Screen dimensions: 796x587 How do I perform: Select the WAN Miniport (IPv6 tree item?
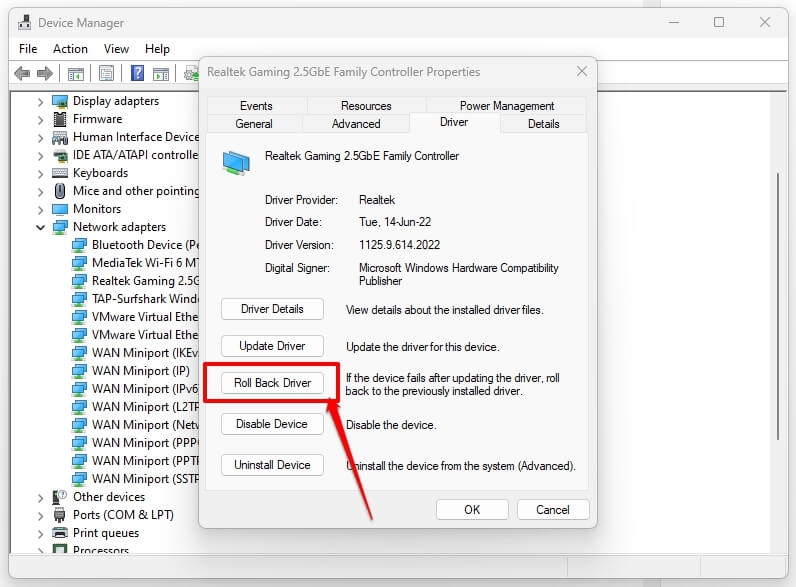(145, 389)
